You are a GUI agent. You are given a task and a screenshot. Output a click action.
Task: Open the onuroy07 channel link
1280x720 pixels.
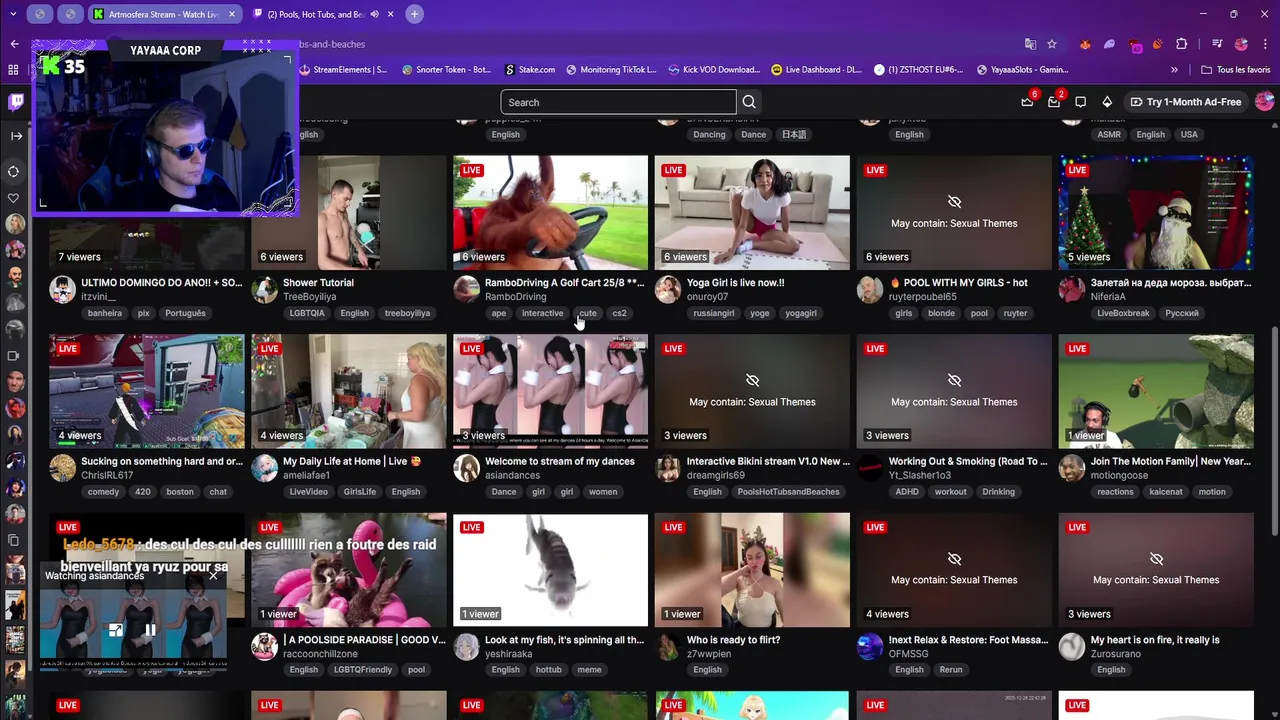point(707,297)
